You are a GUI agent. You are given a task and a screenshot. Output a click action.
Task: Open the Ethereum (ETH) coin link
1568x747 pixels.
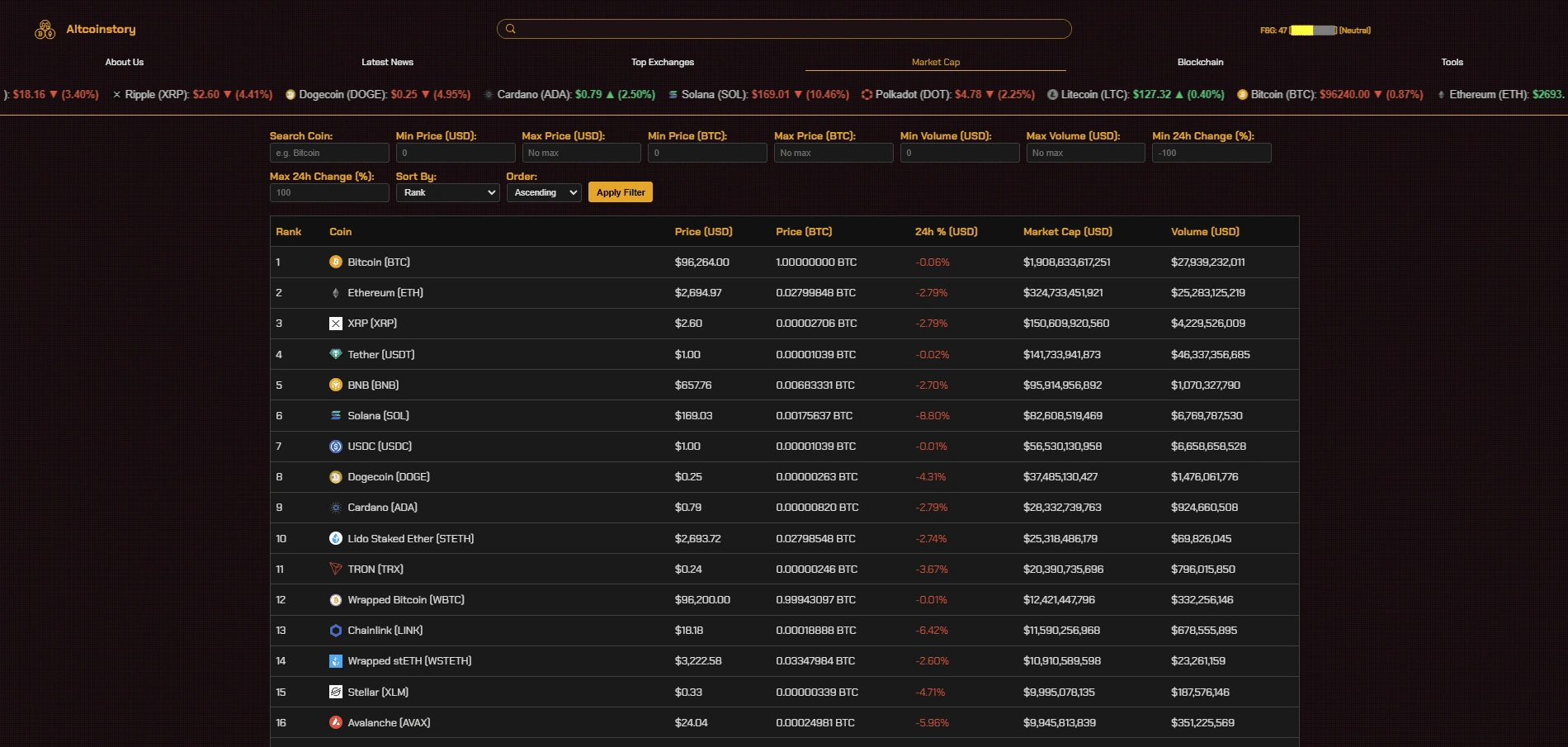[x=385, y=293]
